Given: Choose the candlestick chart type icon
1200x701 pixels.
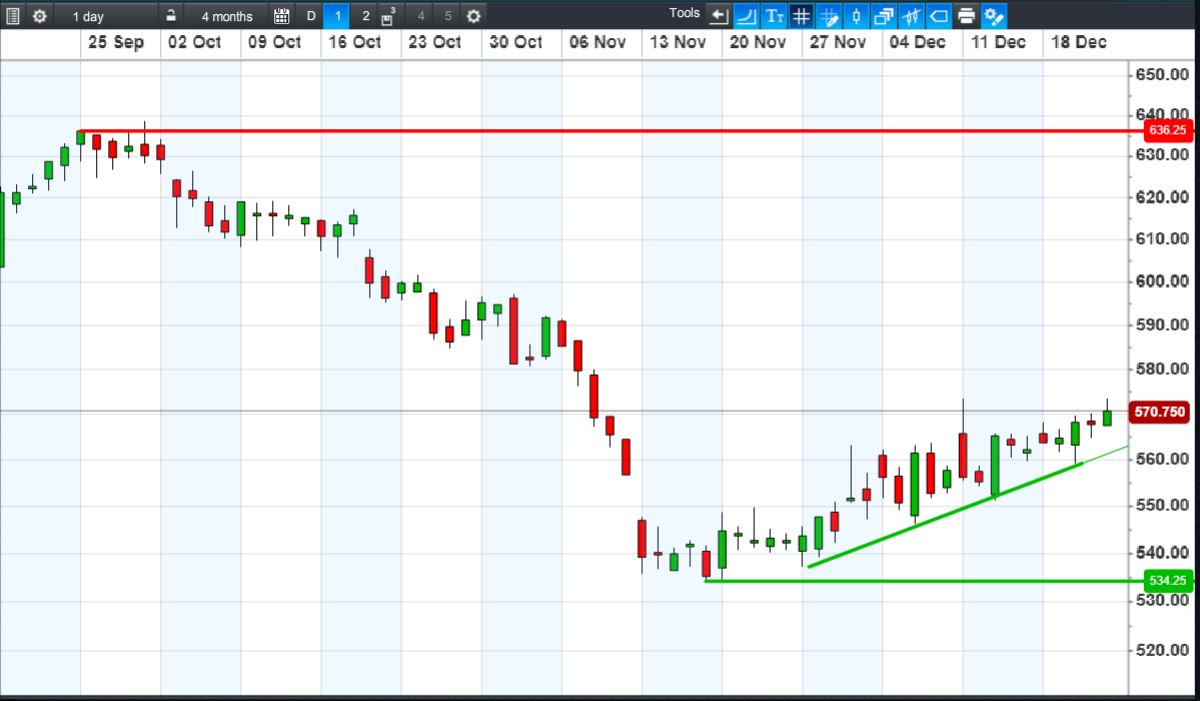Looking at the screenshot, I should (x=856, y=16).
